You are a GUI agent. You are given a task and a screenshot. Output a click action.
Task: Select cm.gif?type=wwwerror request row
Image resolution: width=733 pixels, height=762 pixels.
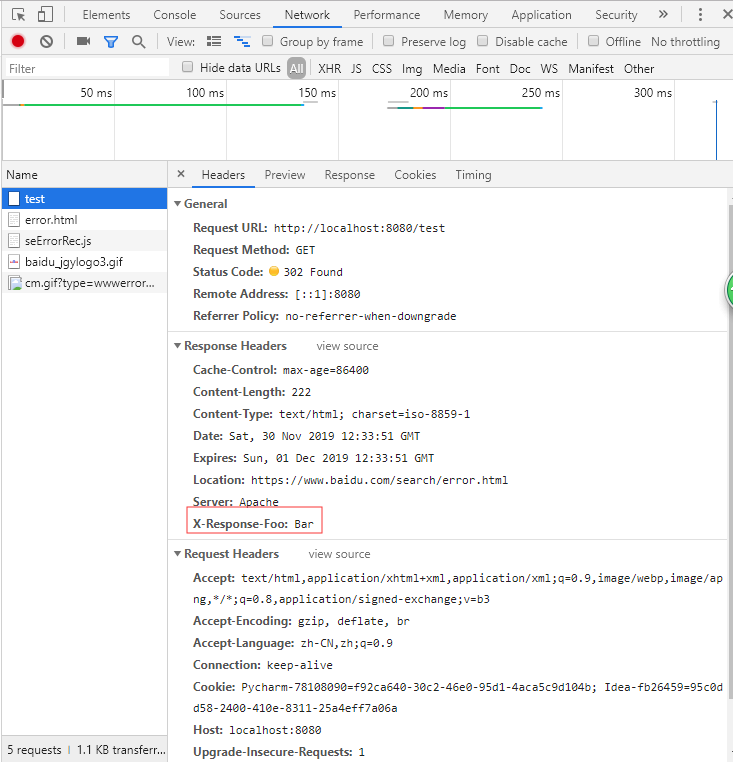(x=85, y=283)
